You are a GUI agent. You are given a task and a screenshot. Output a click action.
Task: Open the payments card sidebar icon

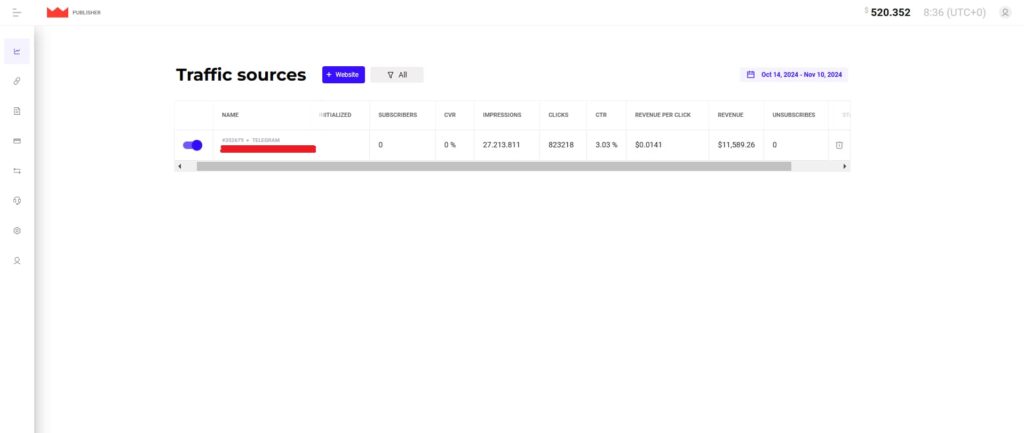coord(17,141)
